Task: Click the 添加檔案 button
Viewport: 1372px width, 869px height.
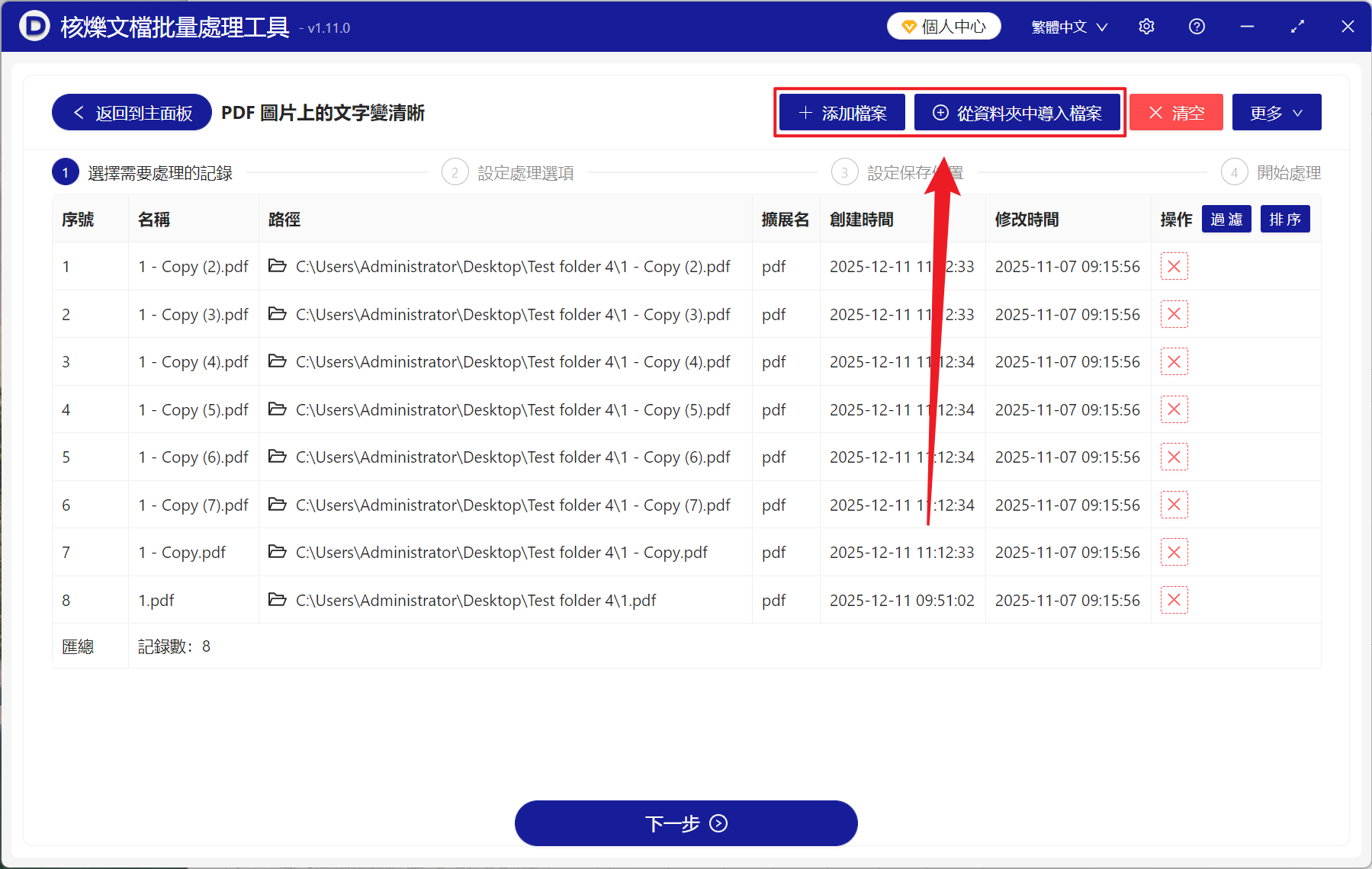Action: click(841, 112)
